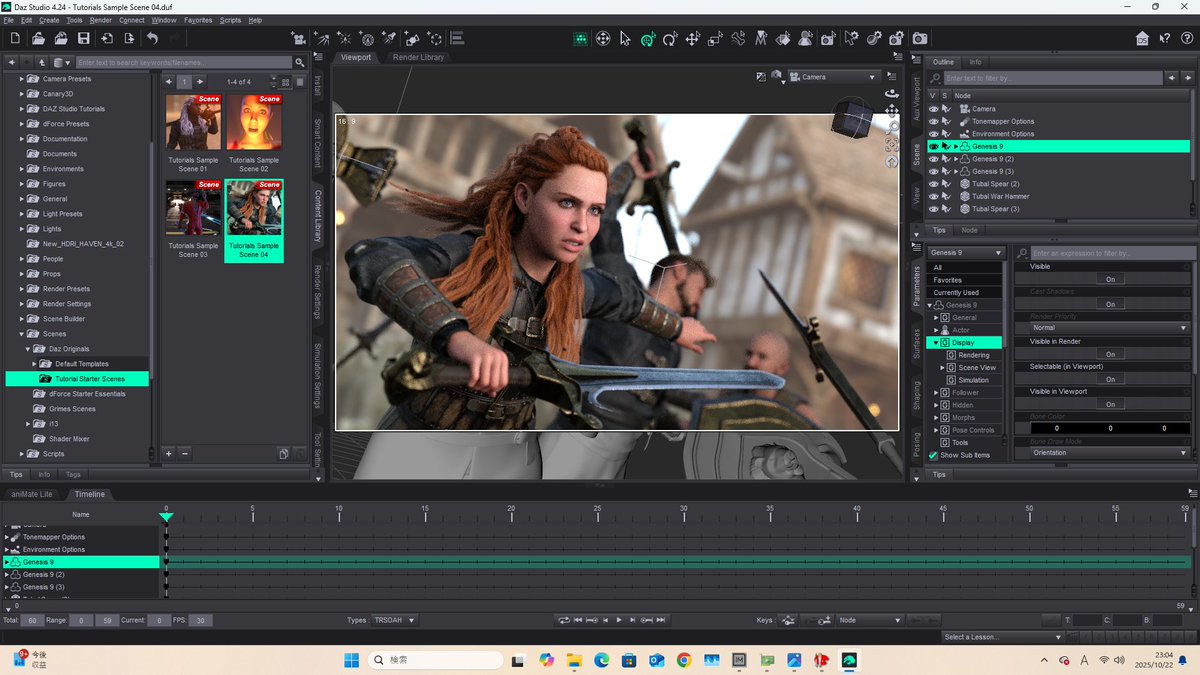Toggle the Visible in Render On switch
This screenshot has width=1200, height=675.
point(1109,354)
